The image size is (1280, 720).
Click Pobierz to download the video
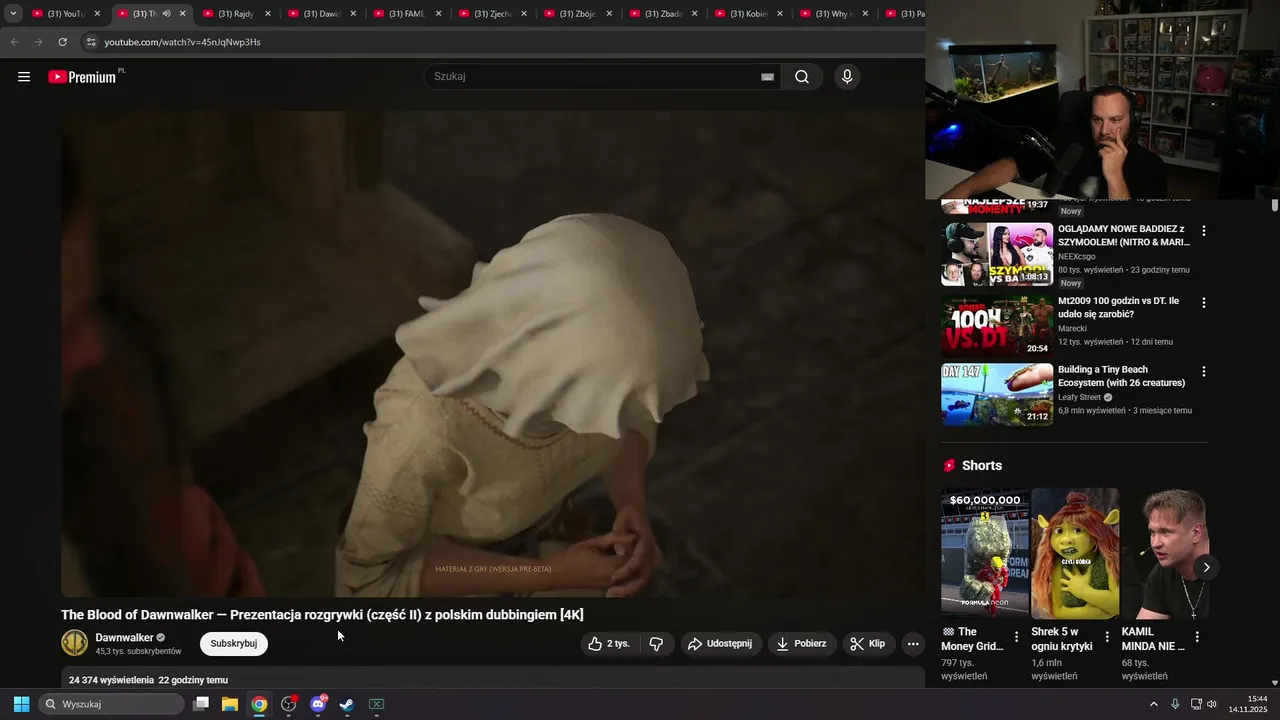(x=802, y=644)
